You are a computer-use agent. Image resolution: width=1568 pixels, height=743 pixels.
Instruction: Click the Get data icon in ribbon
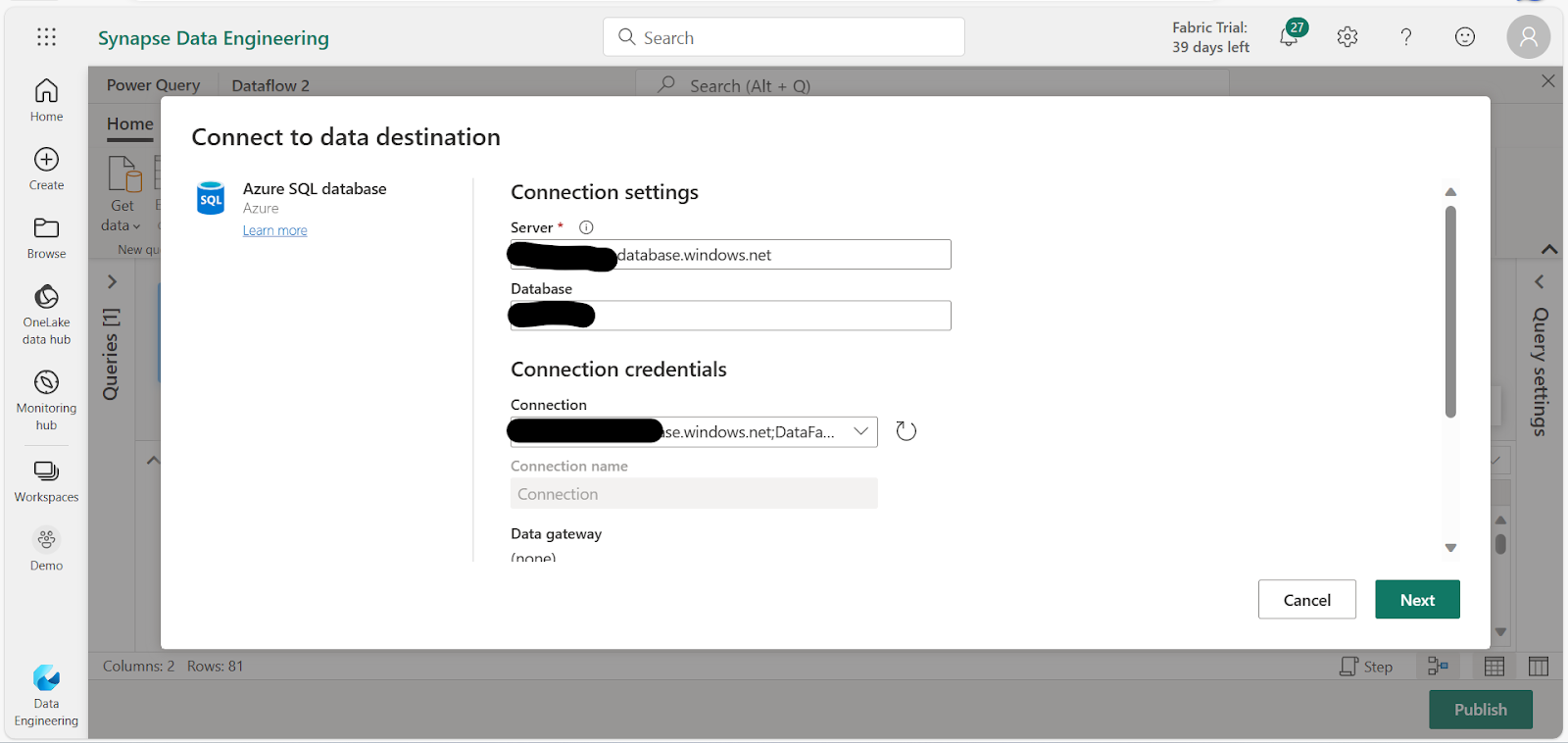pos(124,174)
